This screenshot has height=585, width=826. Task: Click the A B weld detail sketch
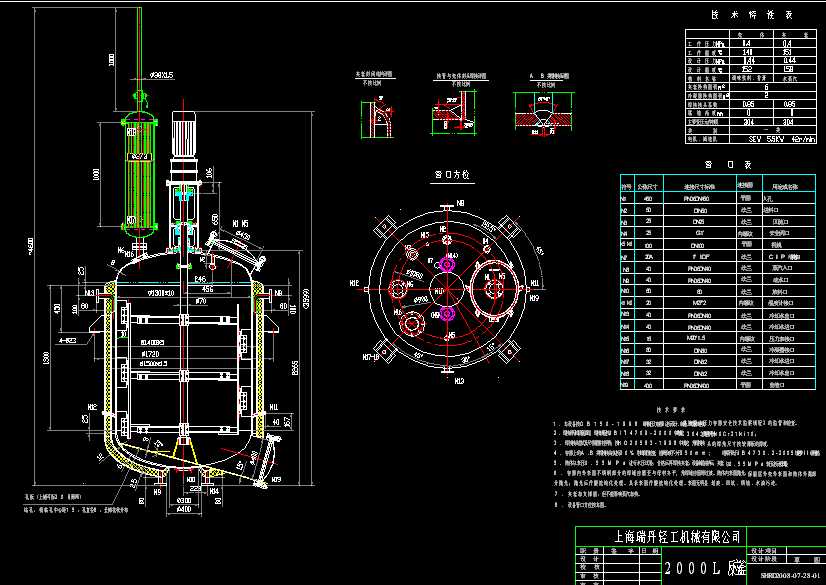544,115
